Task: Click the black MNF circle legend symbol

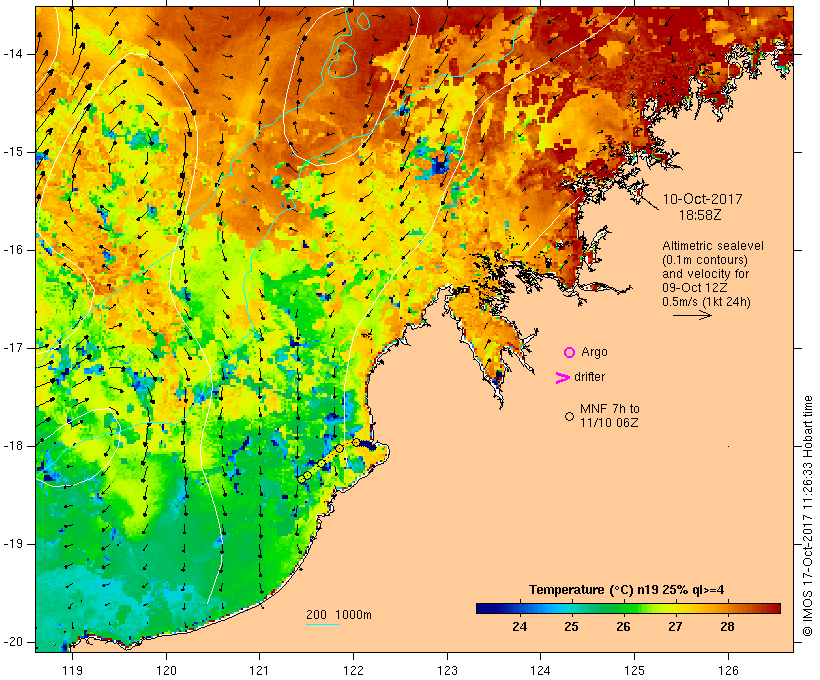Action: point(570,416)
